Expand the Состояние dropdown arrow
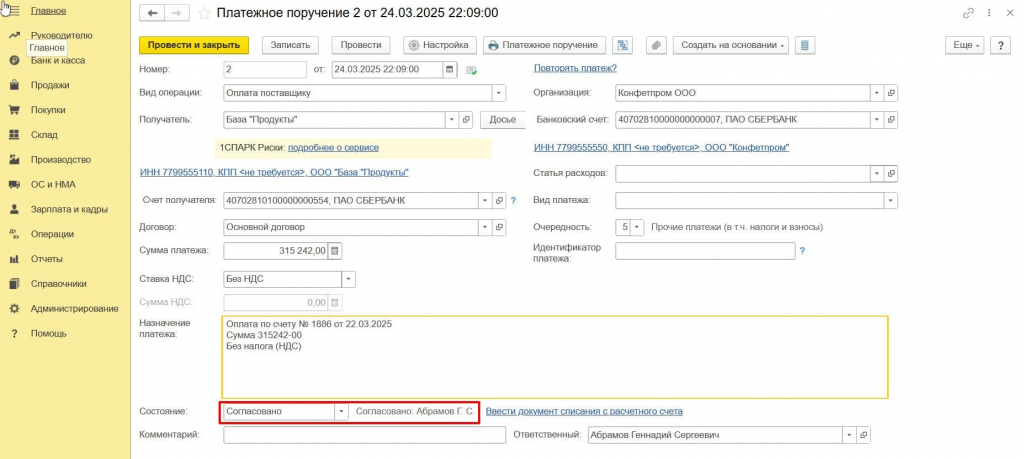The image size is (1024, 459). (342, 412)
